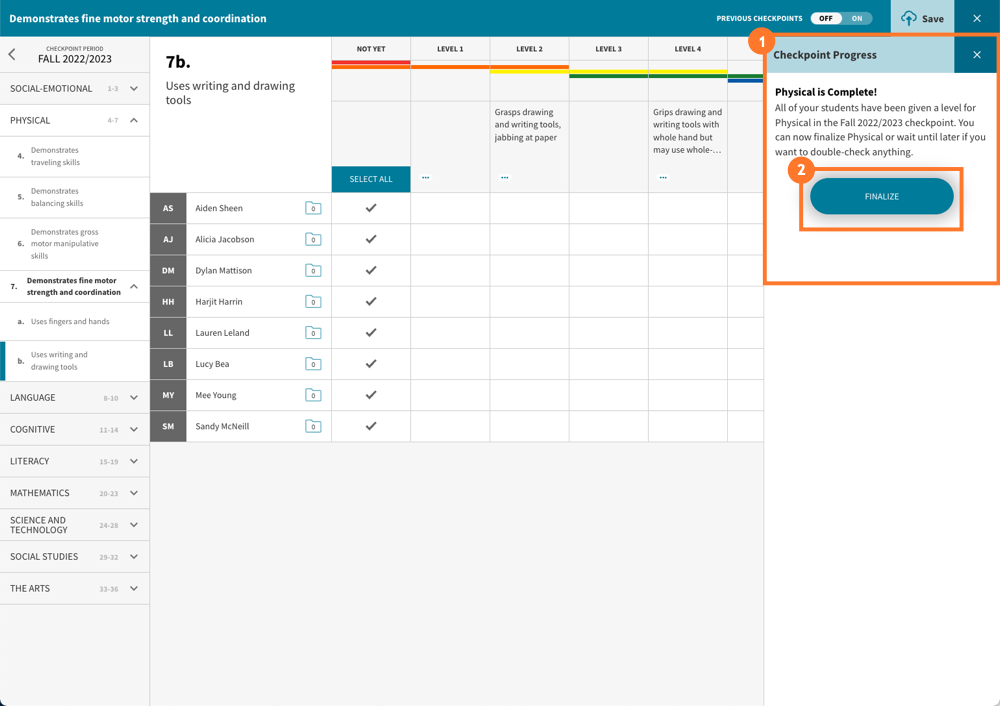Image resolution: width=1000 pixels, height=706 pixels.
Task: Open Aiden Sheen's documentation folder icon
Action: click(313, 208)
